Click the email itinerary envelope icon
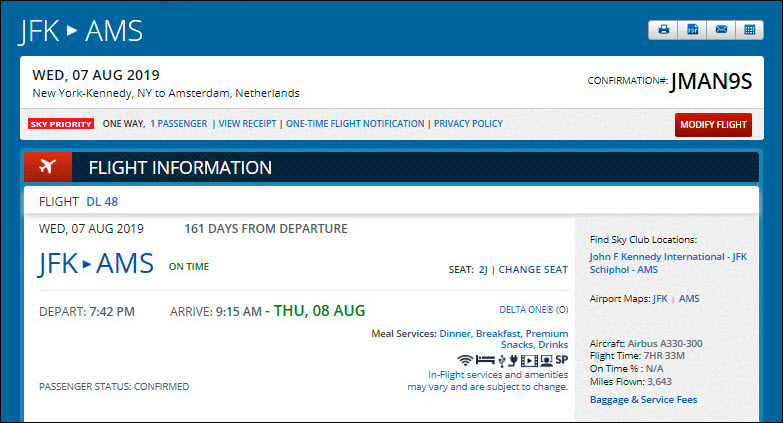This screenshot has width=783, height=423. [719, 30]
